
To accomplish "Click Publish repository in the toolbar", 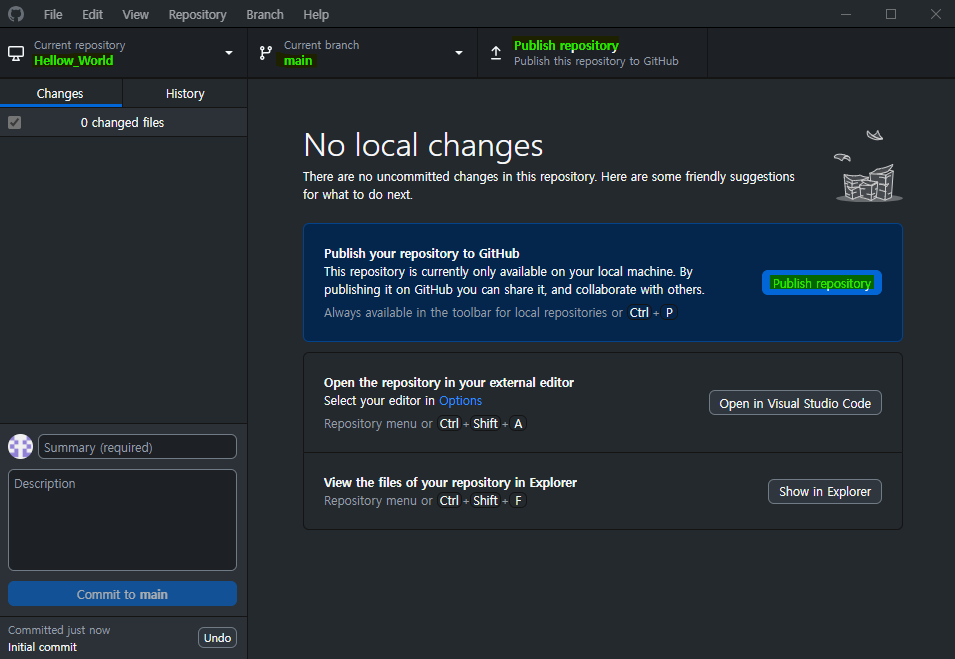I will coord(593,53).
